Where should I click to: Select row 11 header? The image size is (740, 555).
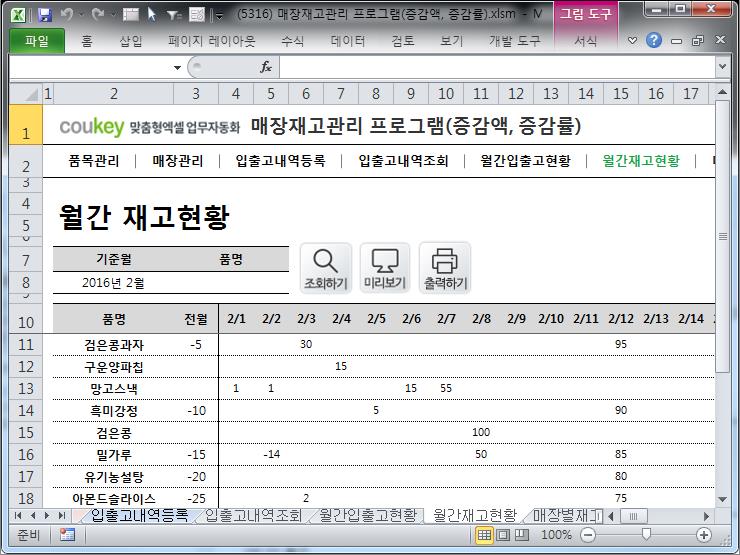click(26, 345)
